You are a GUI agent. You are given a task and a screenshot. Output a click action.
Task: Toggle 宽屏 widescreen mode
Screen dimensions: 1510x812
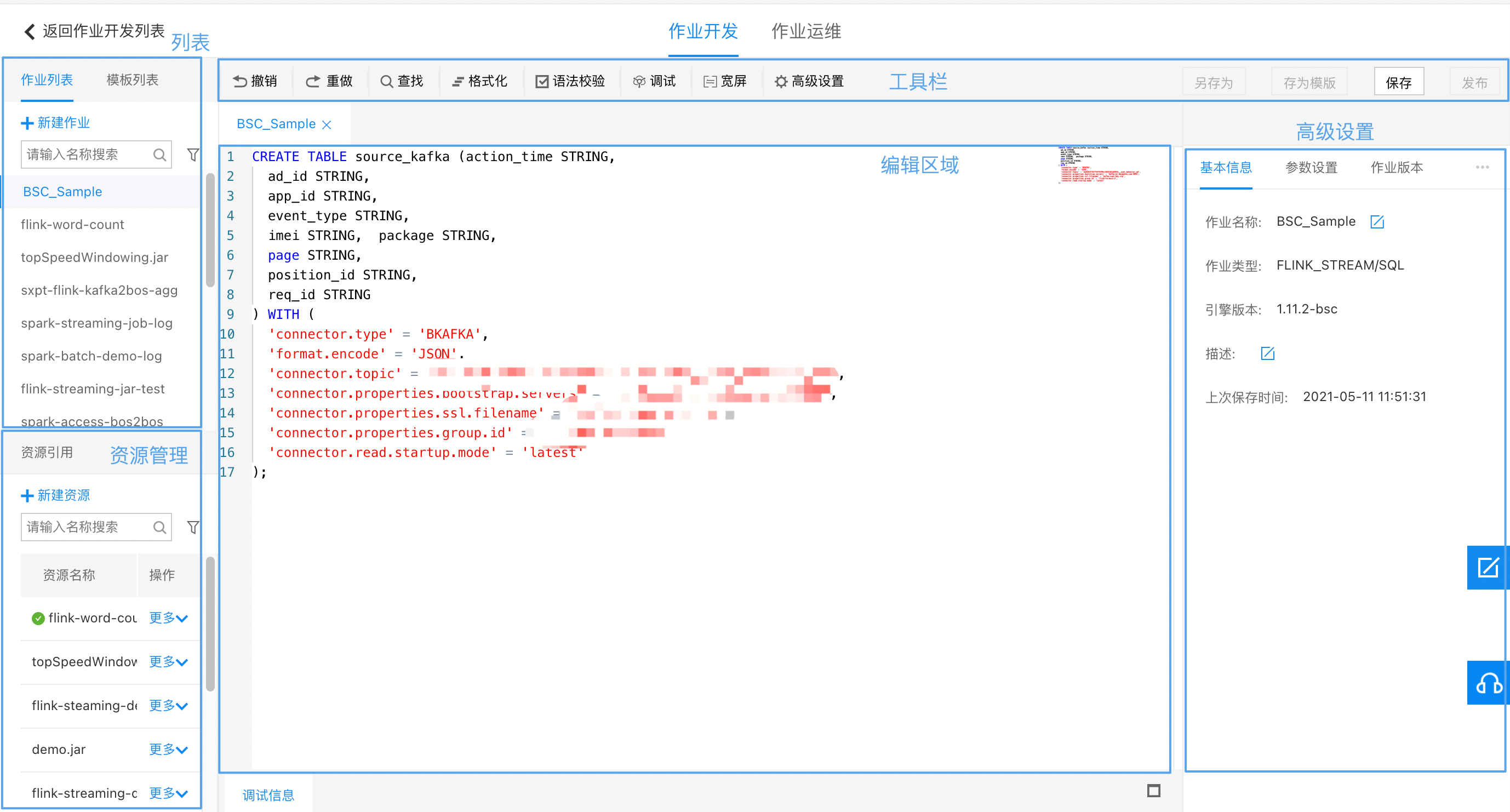724,81
